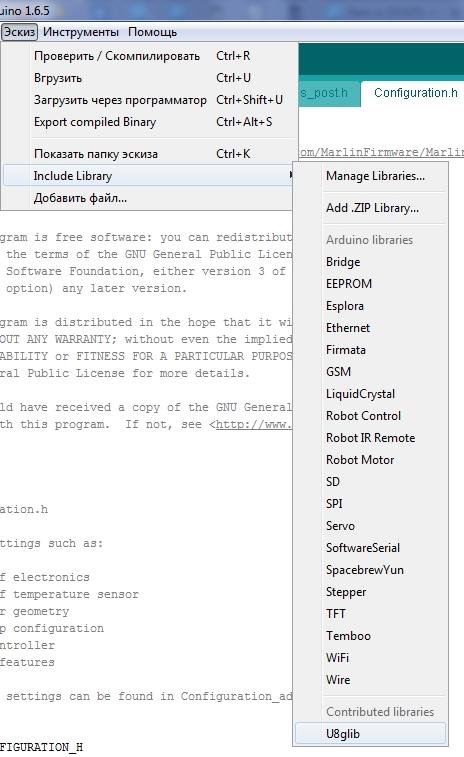Viewport: 464px width, 757px height.
Task: Choose Export compiled Binary
Action: 148,122
